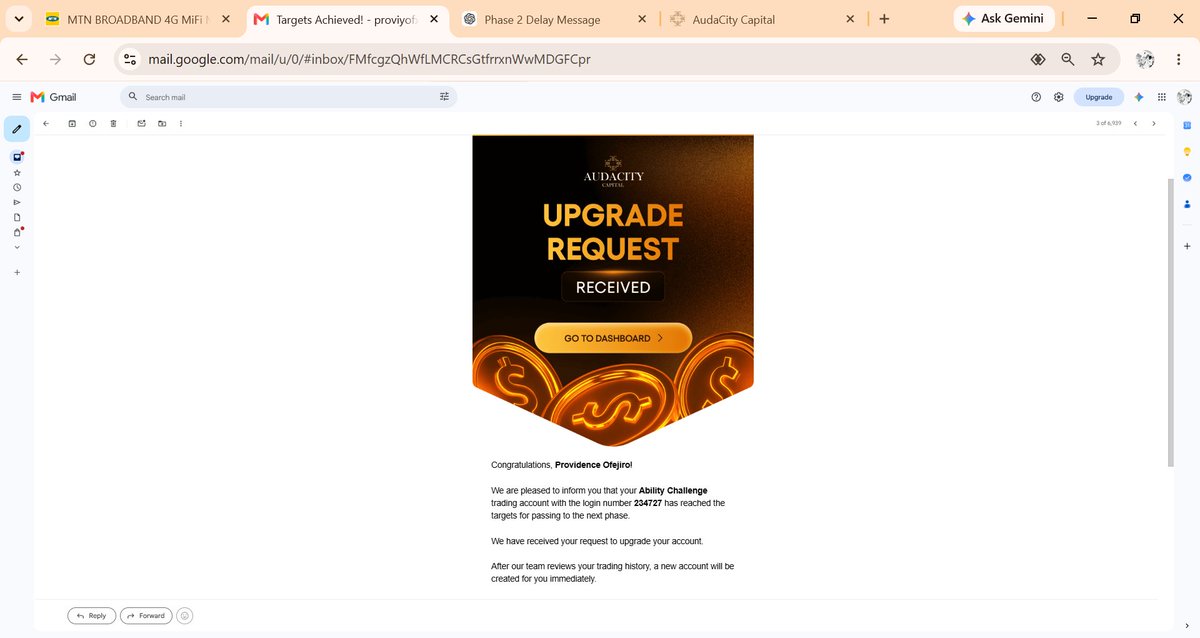Open Tasks side panel
Viewport: 1200px width, 638px height.
pos(1187,178)
